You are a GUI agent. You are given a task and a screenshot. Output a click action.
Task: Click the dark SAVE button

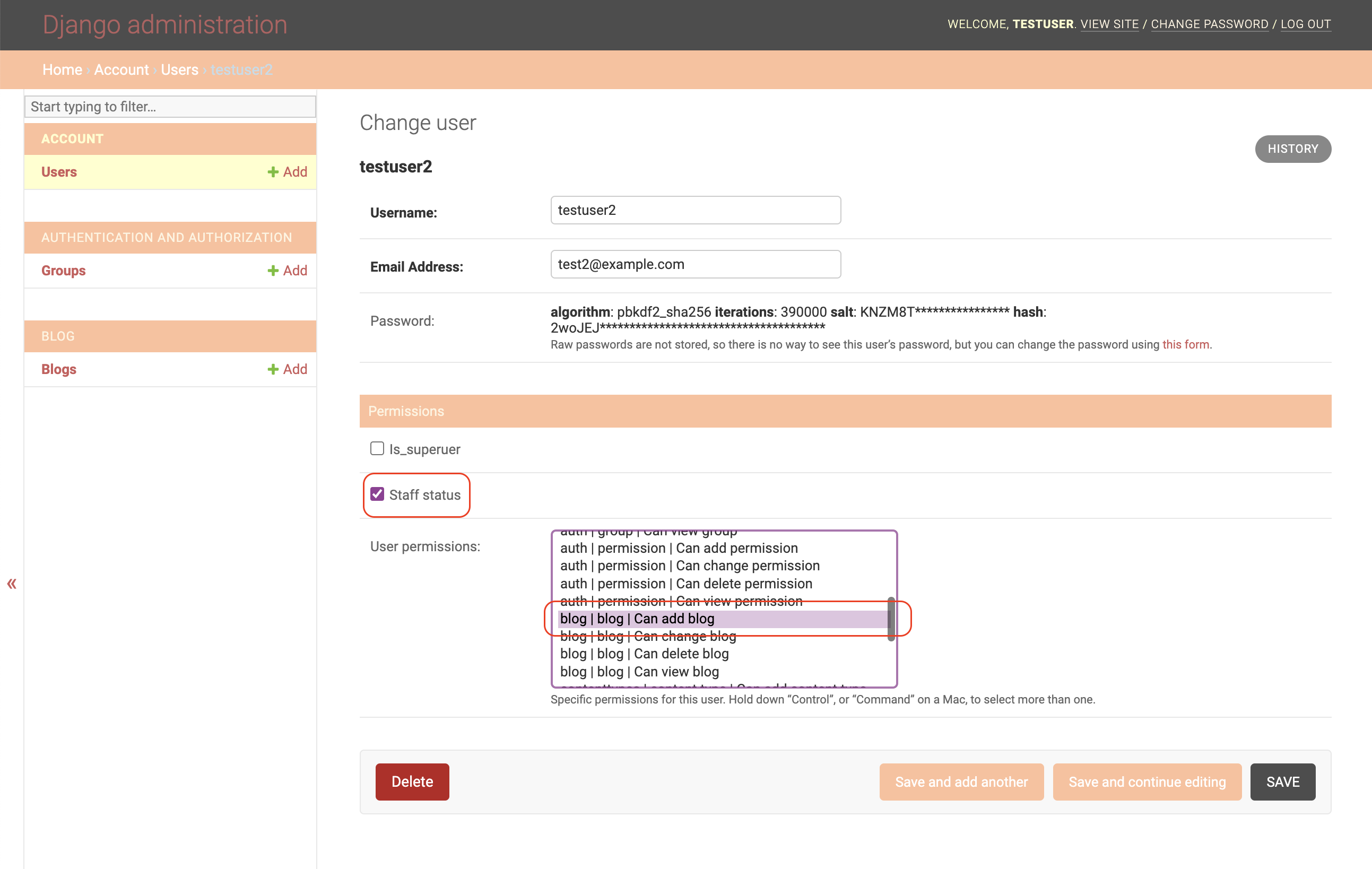click(x=1282, y=782)
